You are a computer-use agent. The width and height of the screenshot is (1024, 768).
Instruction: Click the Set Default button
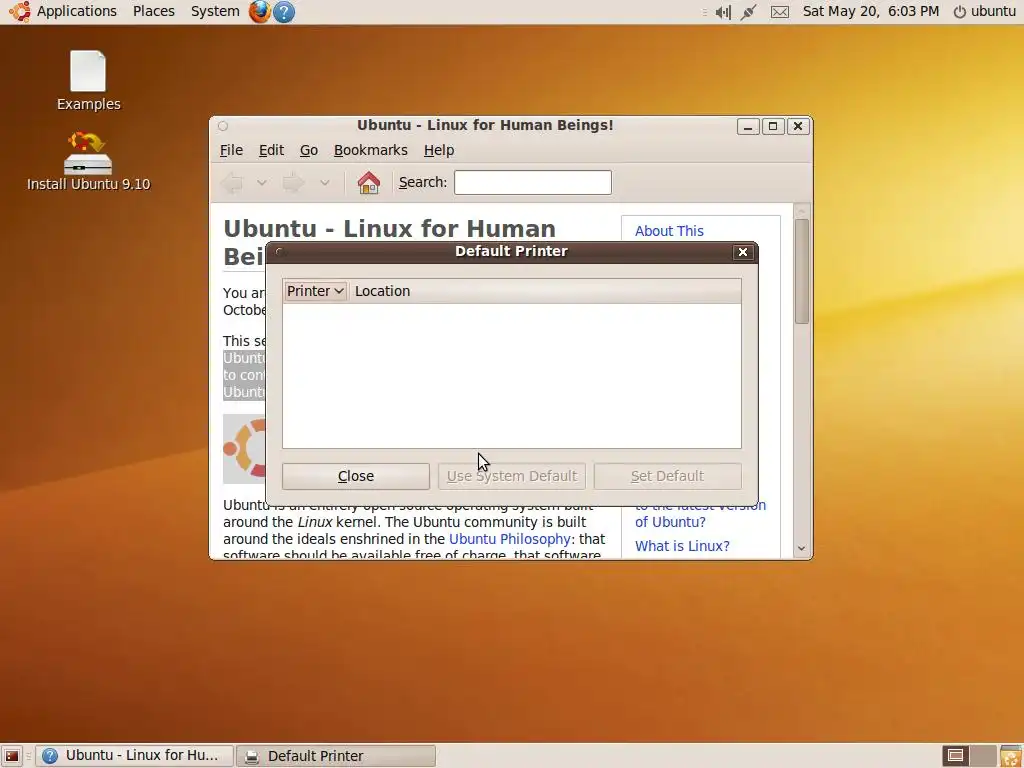667,476
